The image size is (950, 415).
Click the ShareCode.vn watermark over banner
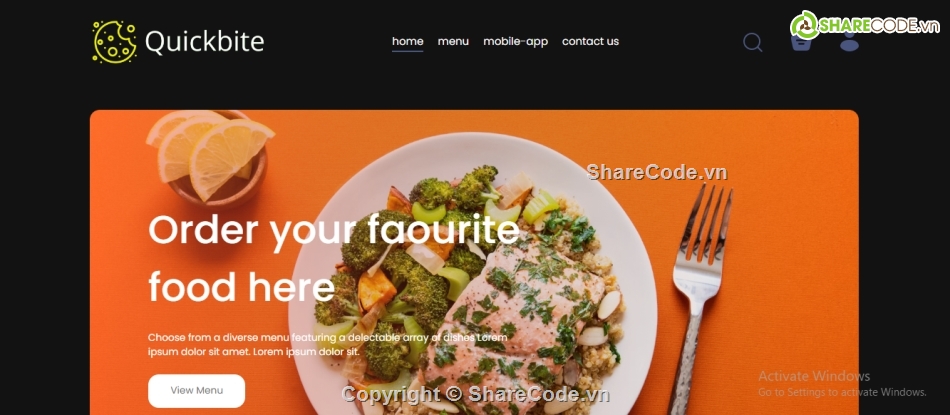[x=656, y=172]
